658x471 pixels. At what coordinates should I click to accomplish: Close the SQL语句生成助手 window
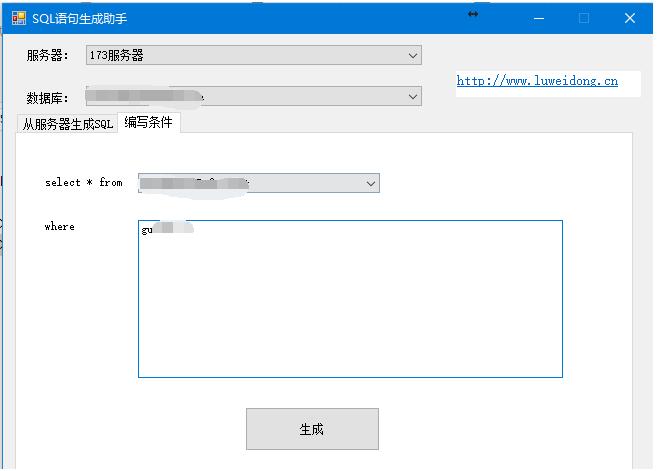630,18
